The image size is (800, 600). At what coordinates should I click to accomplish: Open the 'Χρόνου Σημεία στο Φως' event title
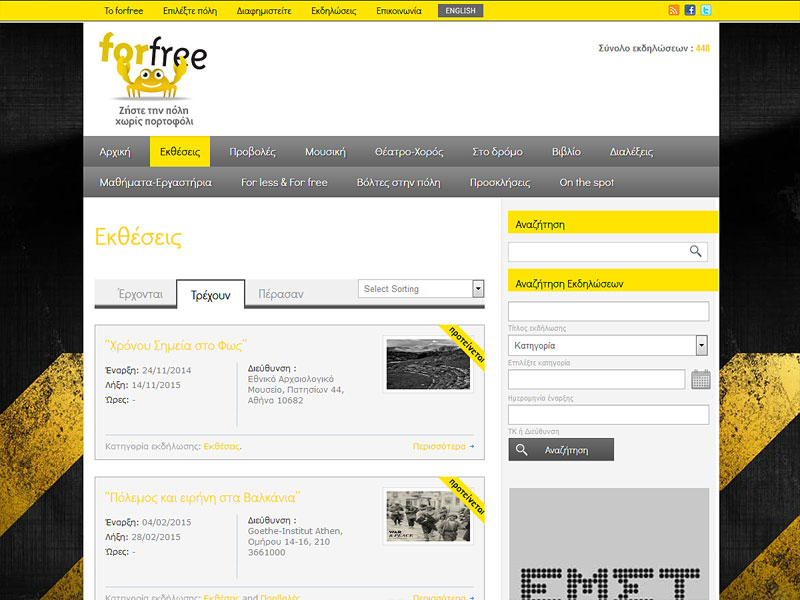176,345
